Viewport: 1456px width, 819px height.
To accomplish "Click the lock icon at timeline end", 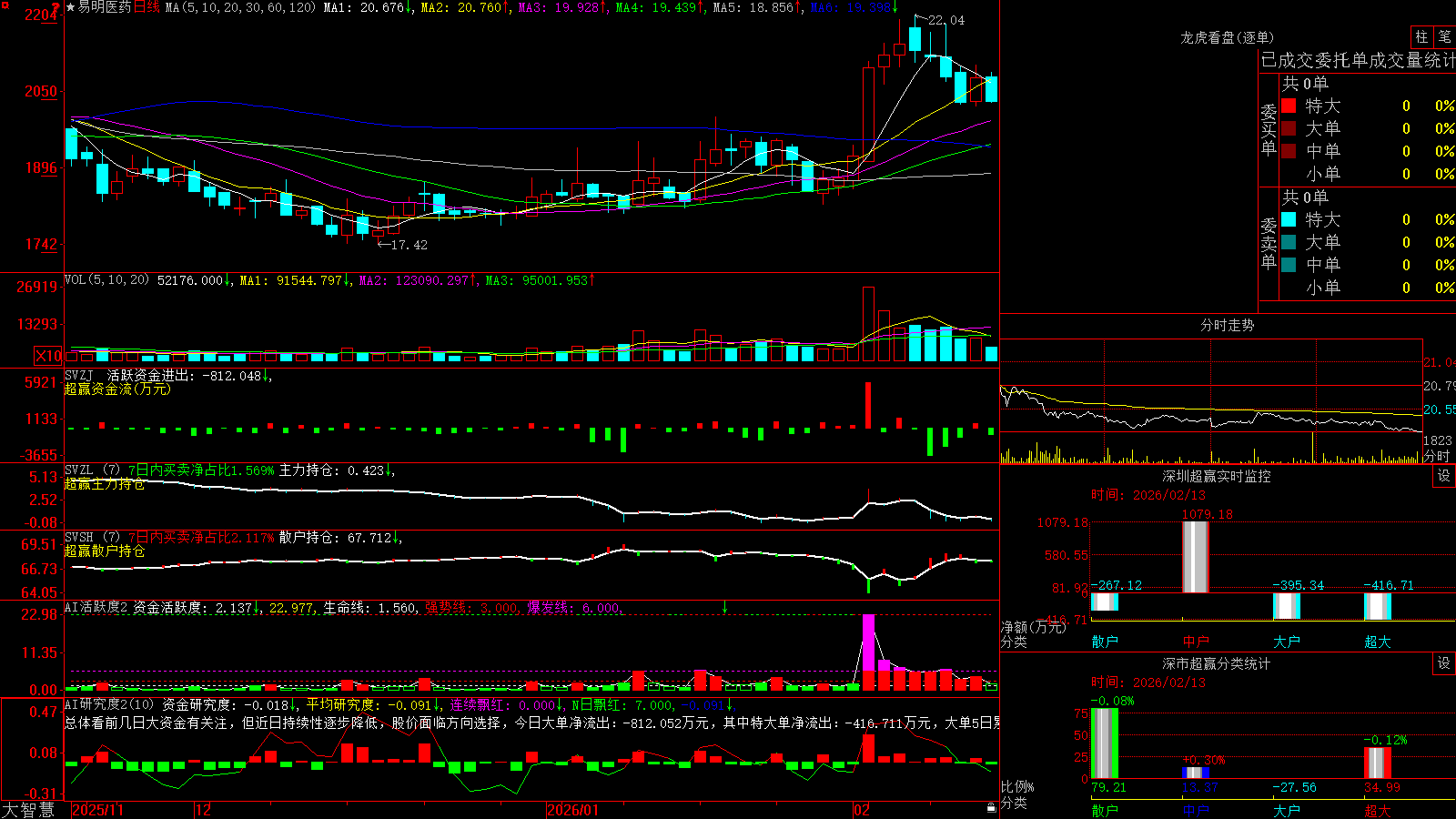I will pos(992,808).
